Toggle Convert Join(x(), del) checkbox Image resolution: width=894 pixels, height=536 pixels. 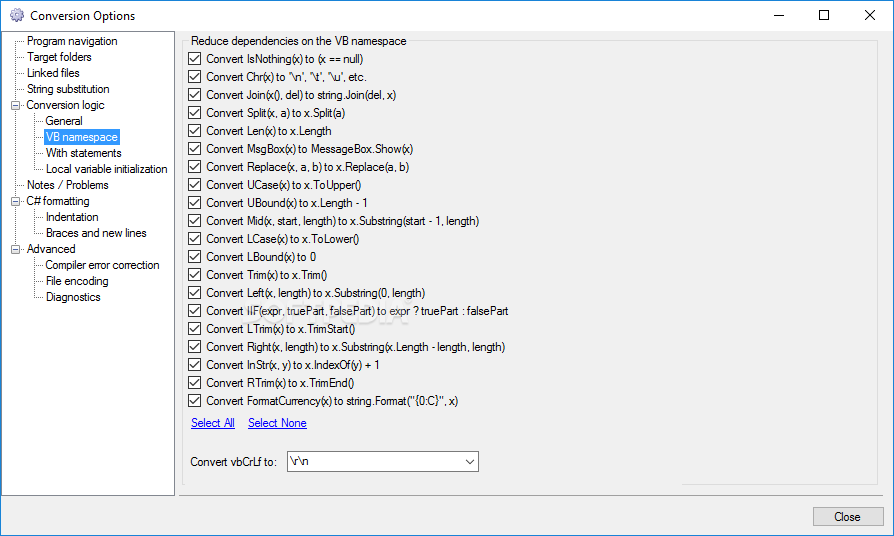tap(194, 95)
